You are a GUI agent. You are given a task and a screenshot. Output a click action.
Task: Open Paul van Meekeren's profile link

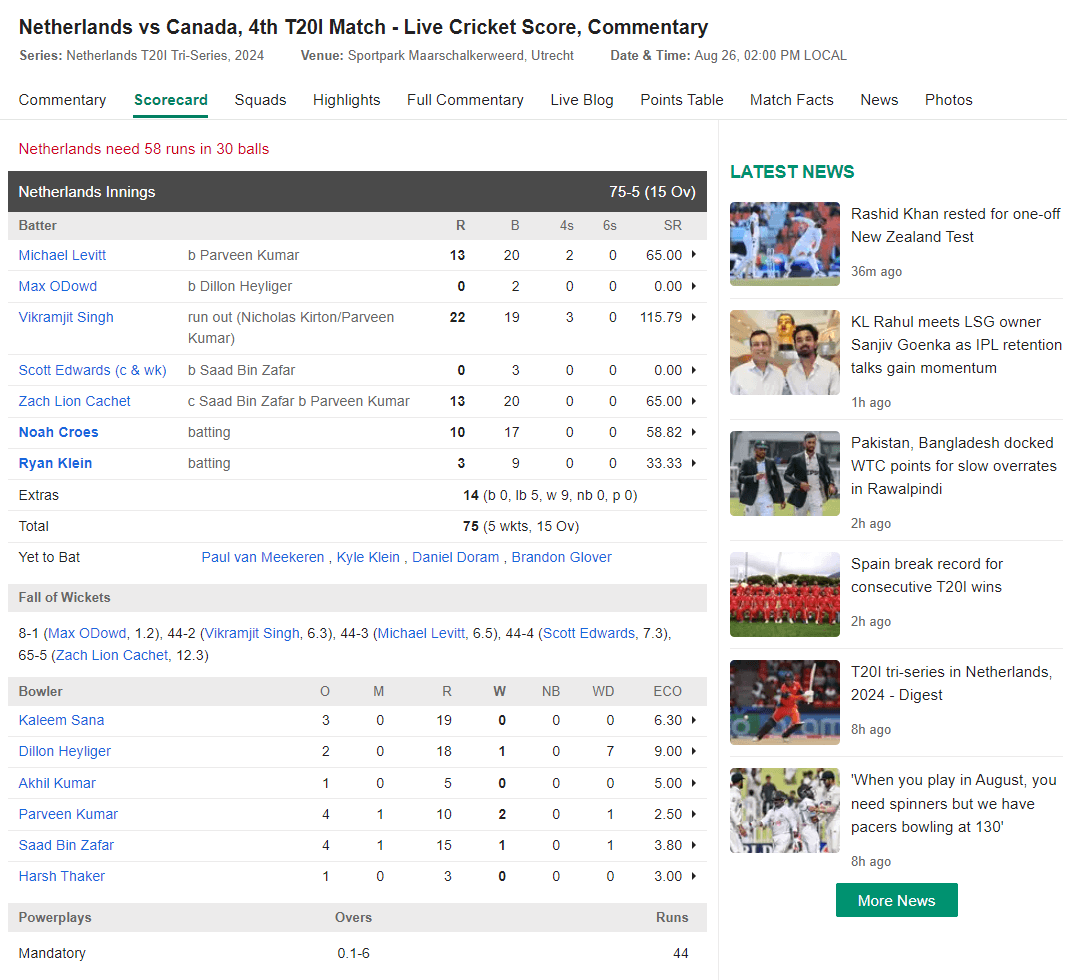pyautogui.click(x=262, y=557)
